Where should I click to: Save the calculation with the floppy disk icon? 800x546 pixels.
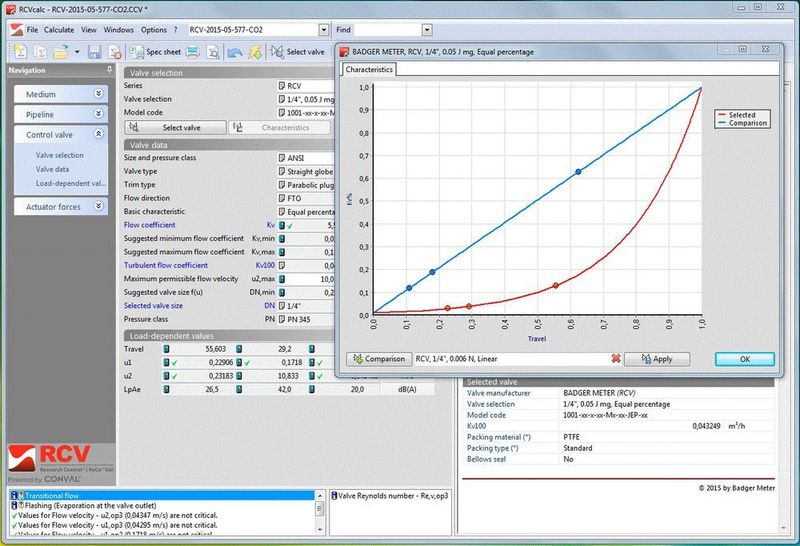[94, 52]
